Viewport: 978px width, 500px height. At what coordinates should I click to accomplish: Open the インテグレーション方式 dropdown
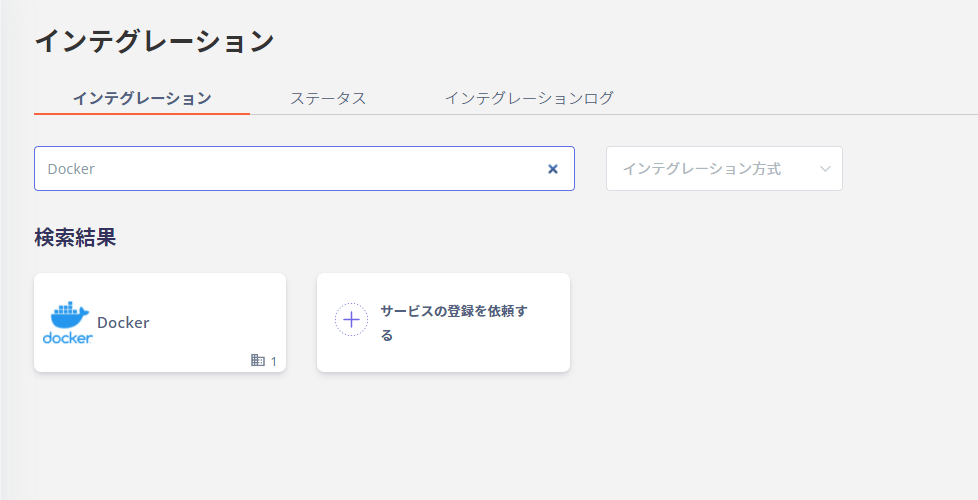[x=724, y=168]
